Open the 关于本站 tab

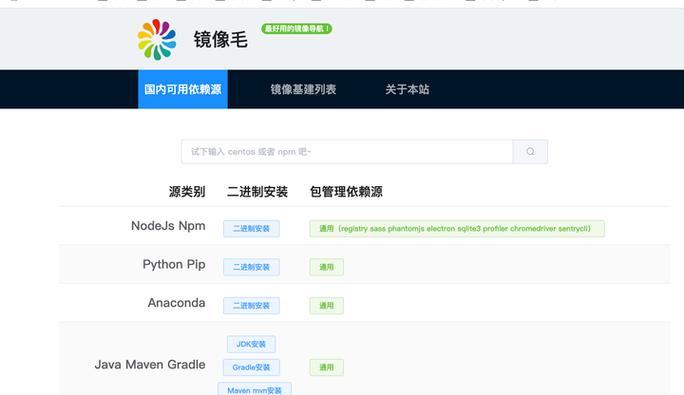click(x=407, y=89)
